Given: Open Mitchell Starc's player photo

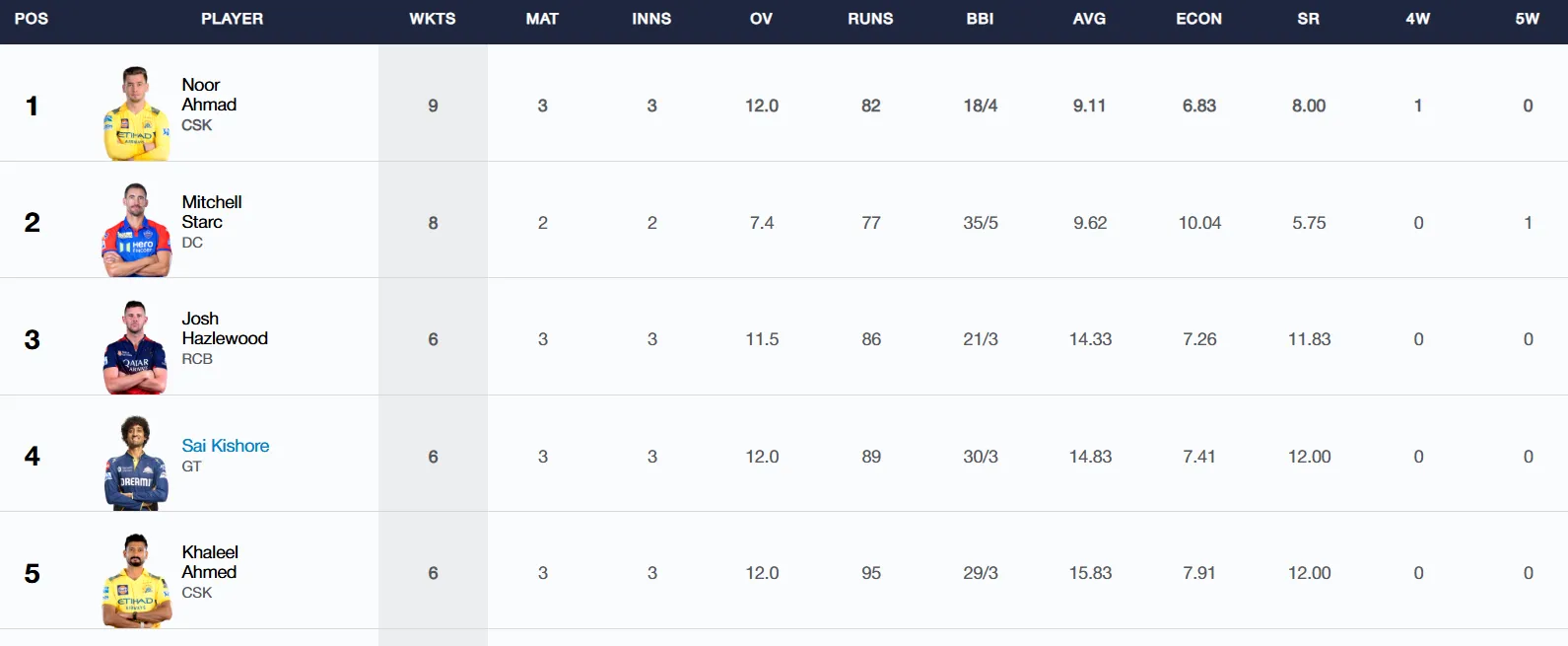Looking at the screenshot, I should (x=137, y=230).
